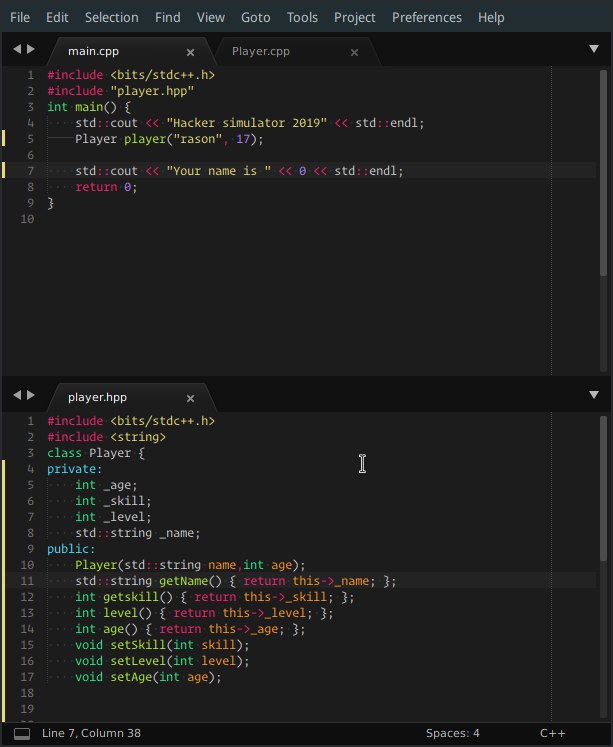Click the setLevel(int level) declaration
The image size is (613, 747).
(x=162, y=661)
